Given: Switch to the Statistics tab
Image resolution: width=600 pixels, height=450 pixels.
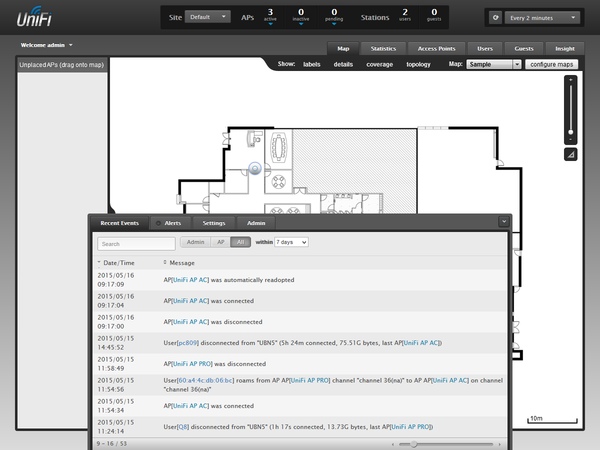Looking at the screenshot, I should click(x=383, y=49).
